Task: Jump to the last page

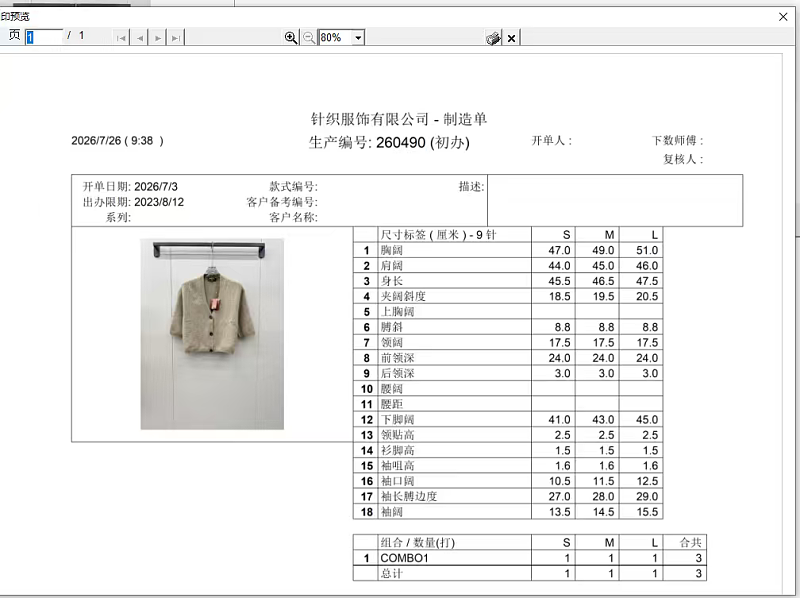Action: tap(176, 38)
